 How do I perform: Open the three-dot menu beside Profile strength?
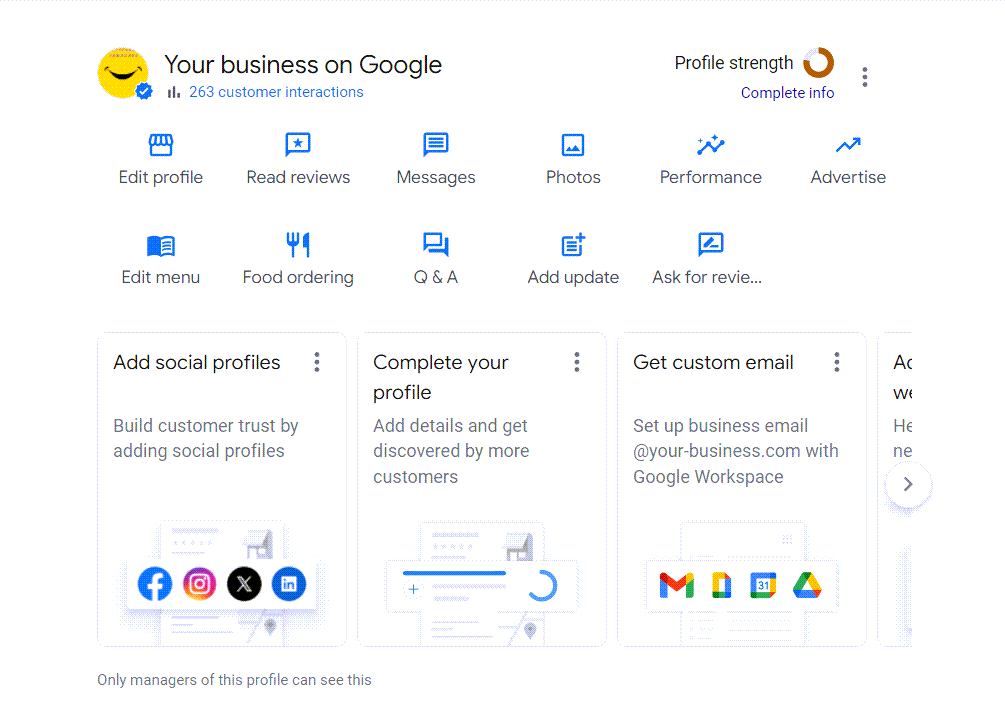pos(864,76)
